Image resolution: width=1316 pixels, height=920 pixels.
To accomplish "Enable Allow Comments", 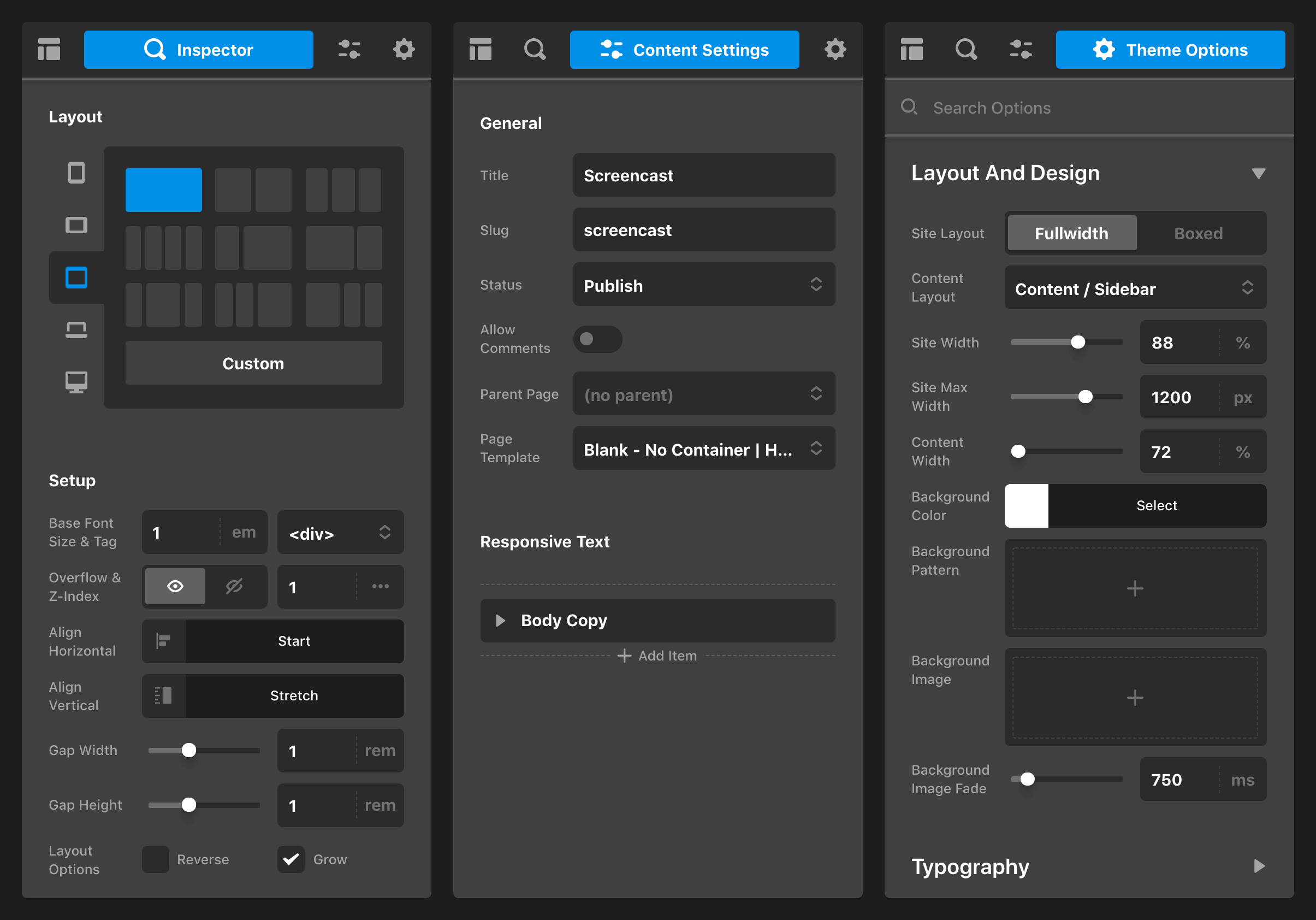I will coord(597,339).
